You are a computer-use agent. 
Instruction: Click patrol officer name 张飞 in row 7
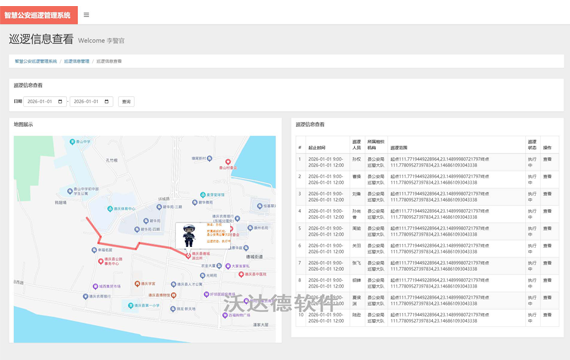[357, 263]
